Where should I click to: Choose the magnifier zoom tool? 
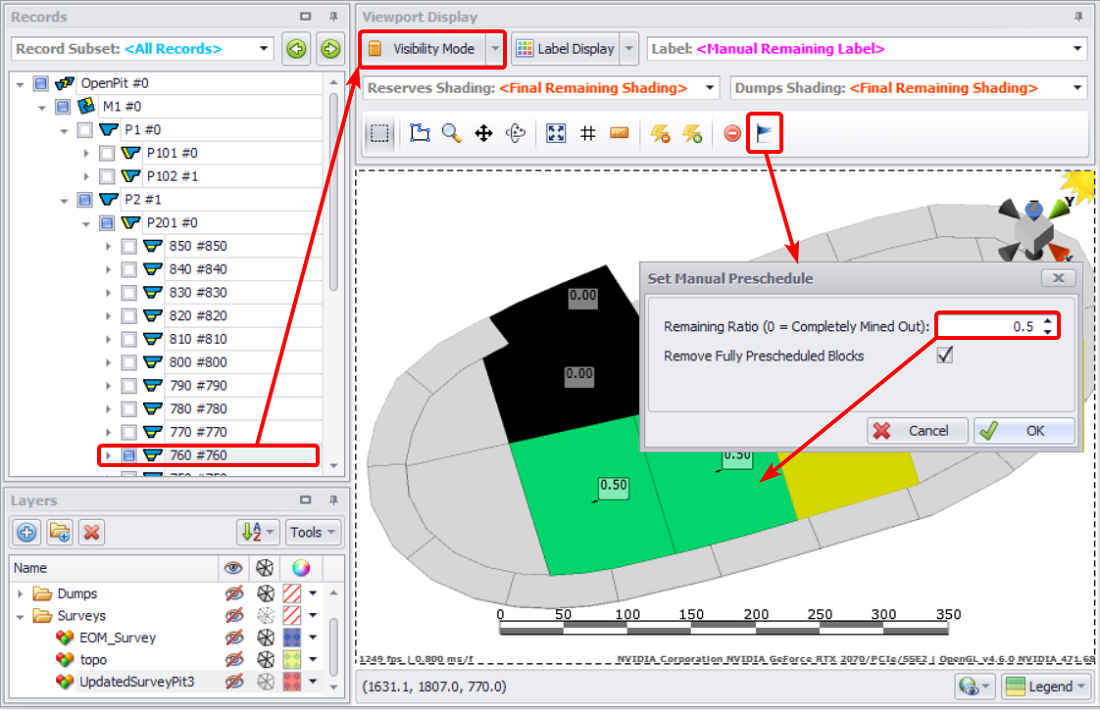[451, 133]
